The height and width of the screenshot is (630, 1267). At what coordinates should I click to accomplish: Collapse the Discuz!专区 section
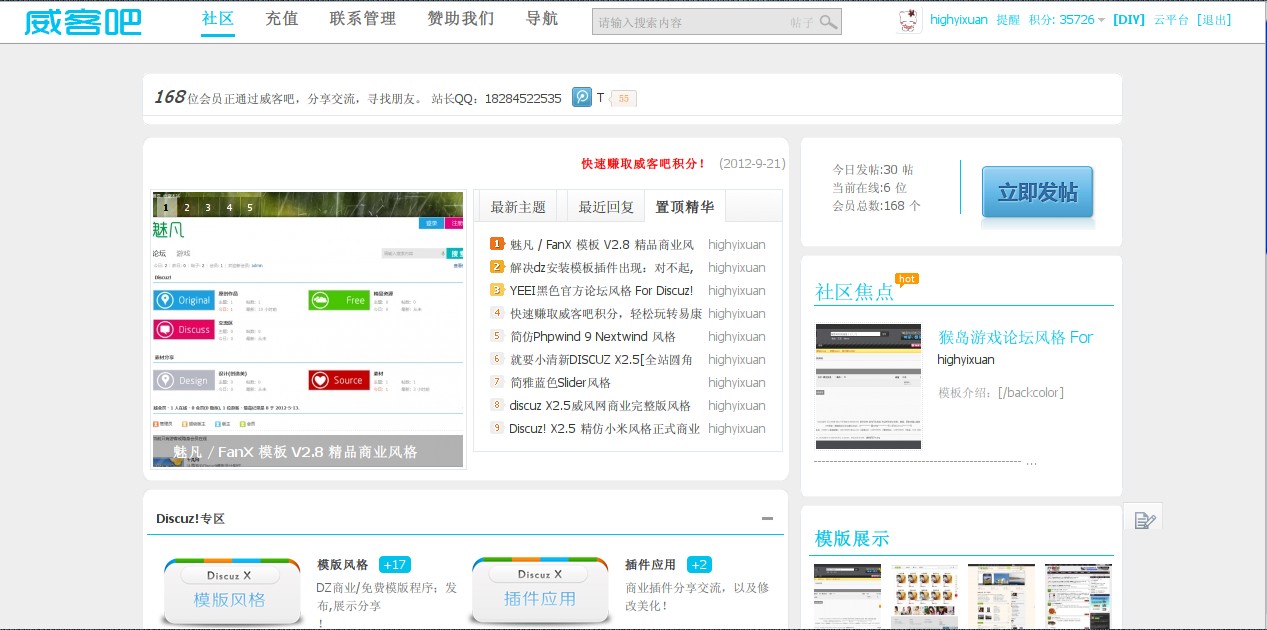(x=767, y=519)
